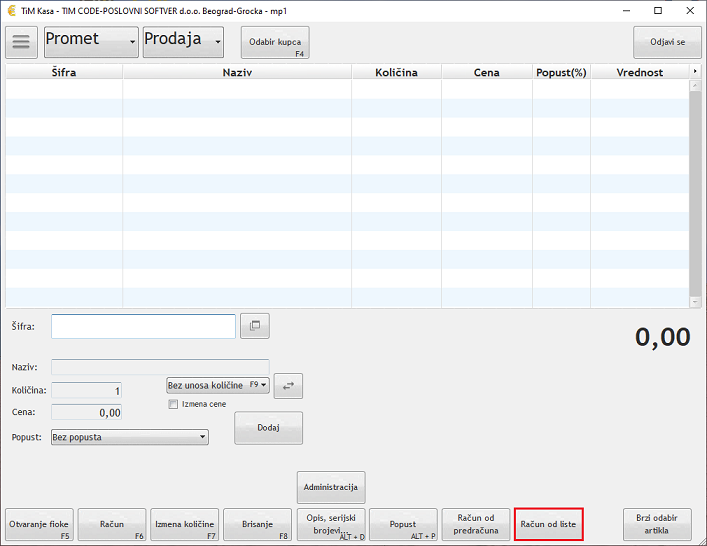Open Administracija
Image resolution: width=707 pixels, height=546 pixels.
click(x=331, y=487)
